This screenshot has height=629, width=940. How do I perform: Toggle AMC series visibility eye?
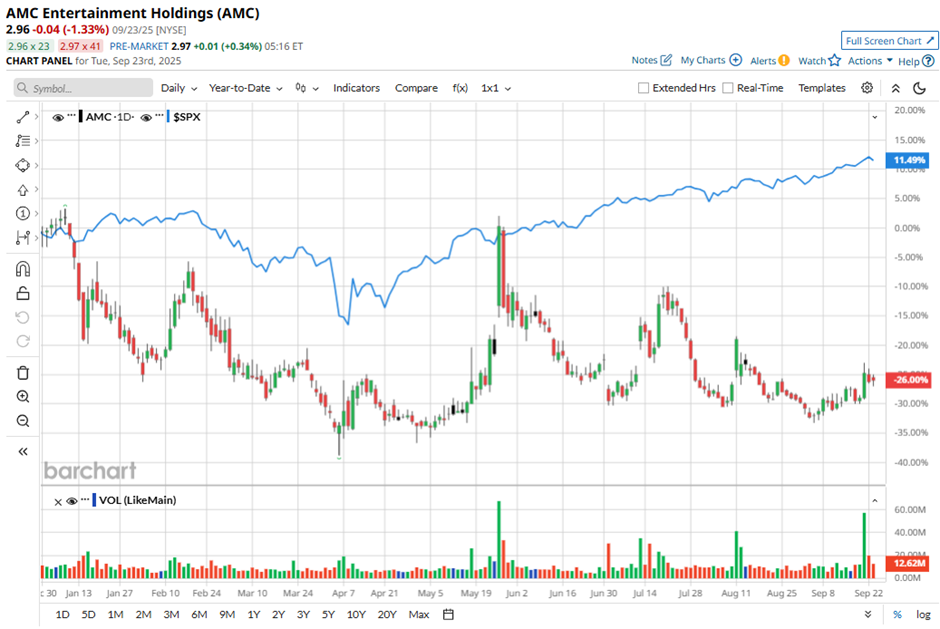click(58, 118)
